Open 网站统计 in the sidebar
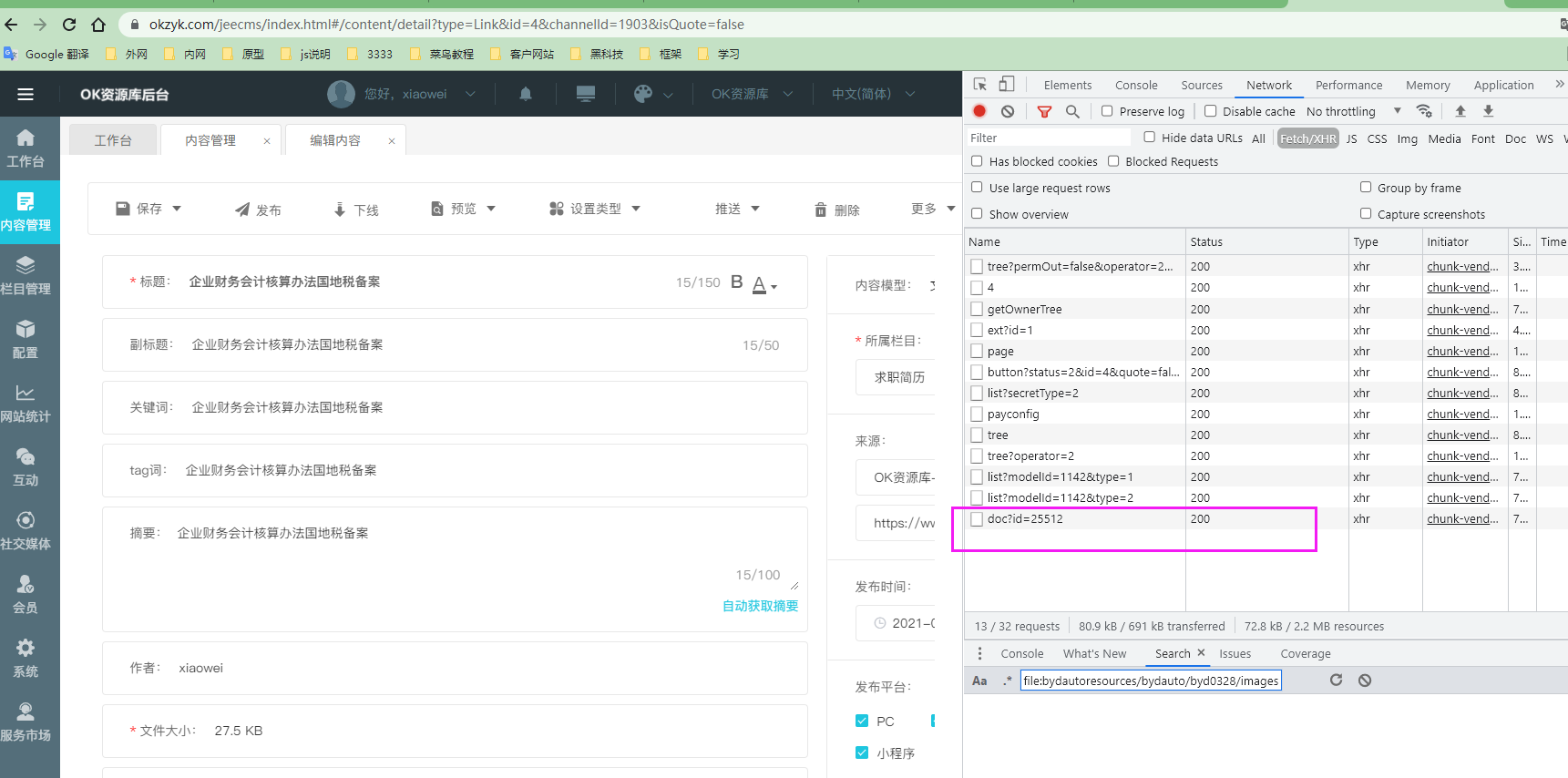The width and height of the screenshot is (1568, 778). 26,403
